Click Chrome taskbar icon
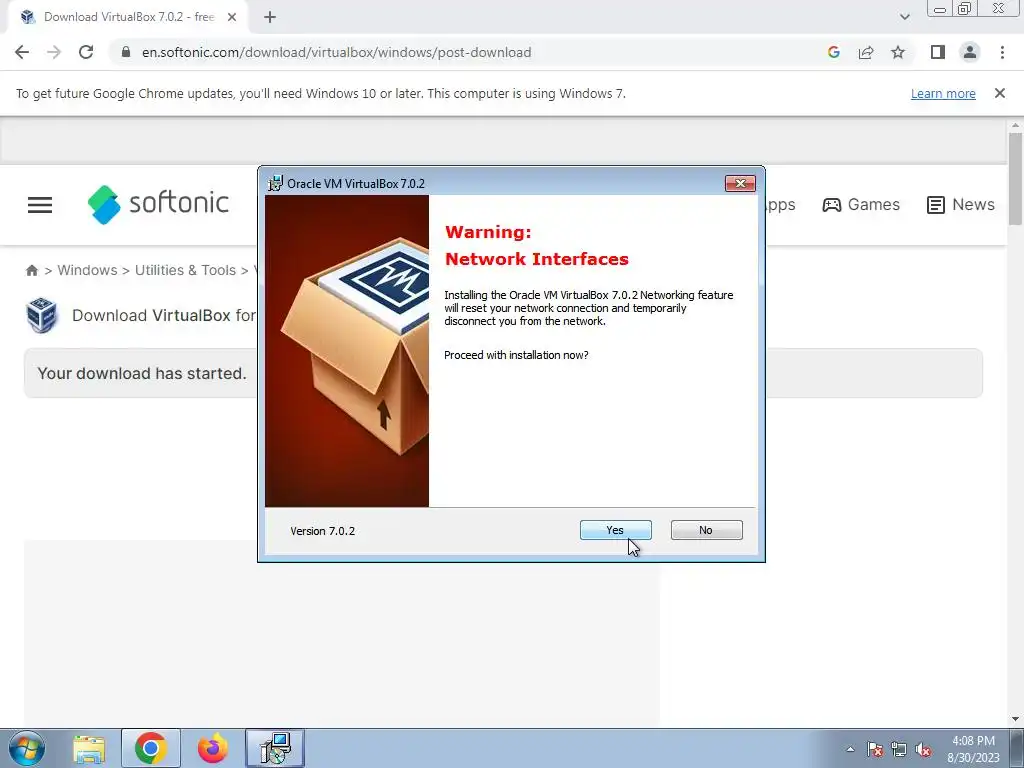Viewport: 1024px width, 768px height. click(x=151, y=748)
